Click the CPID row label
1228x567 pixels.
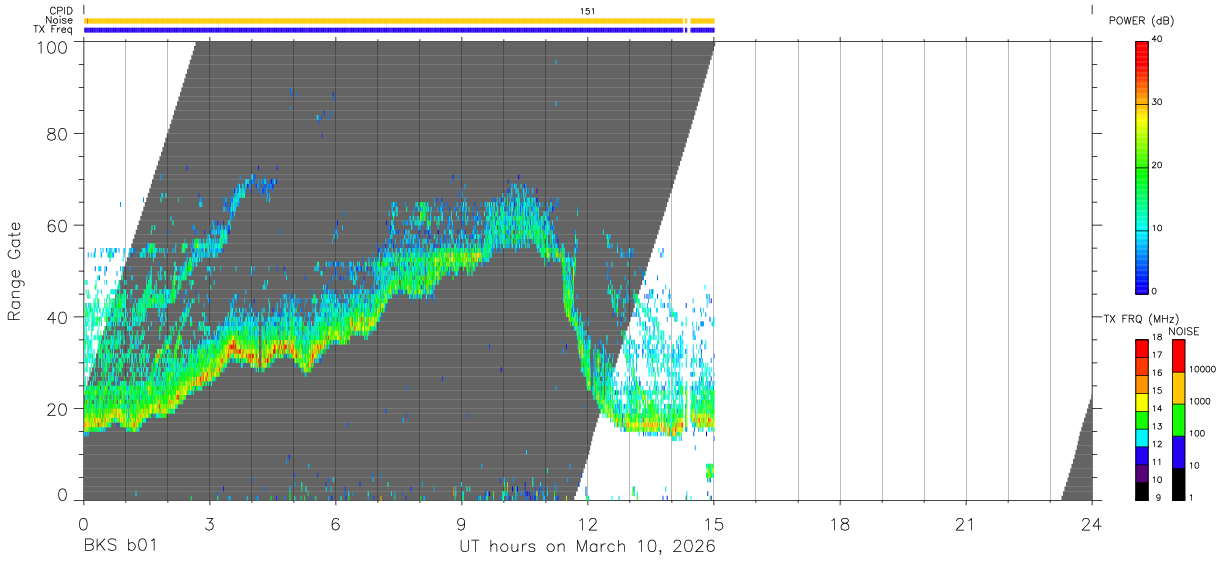(61, 10)
